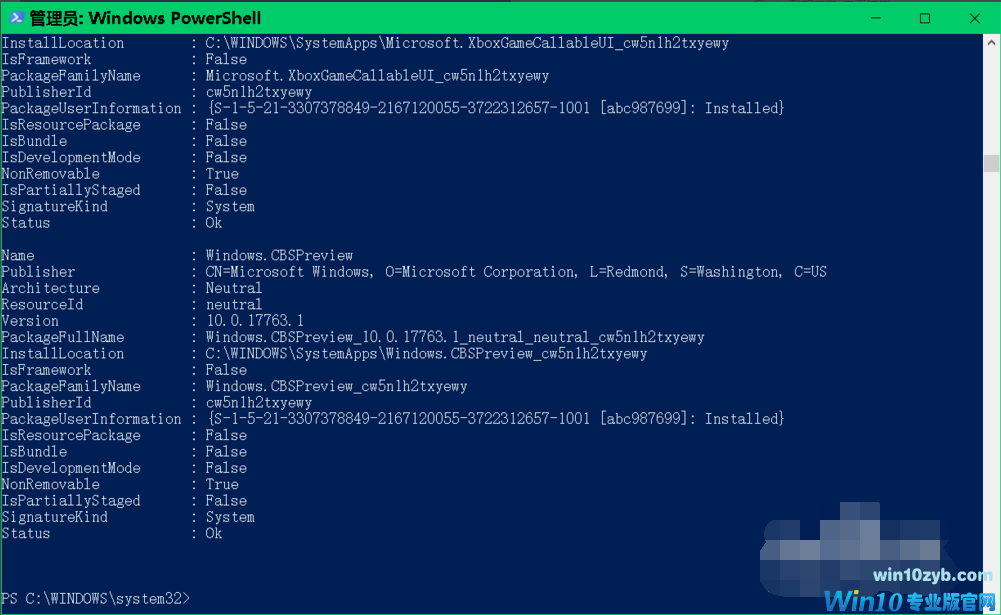
Task: Click the scrollbar track below the thumb
Action: click(991, 400)
